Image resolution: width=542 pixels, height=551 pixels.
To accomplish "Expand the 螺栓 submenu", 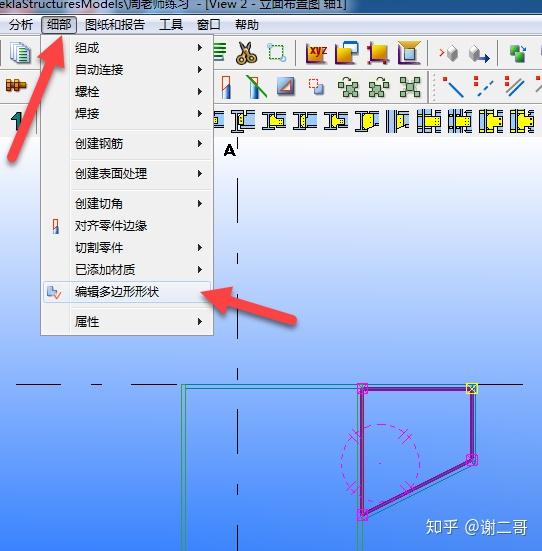I will pos(127,92).
